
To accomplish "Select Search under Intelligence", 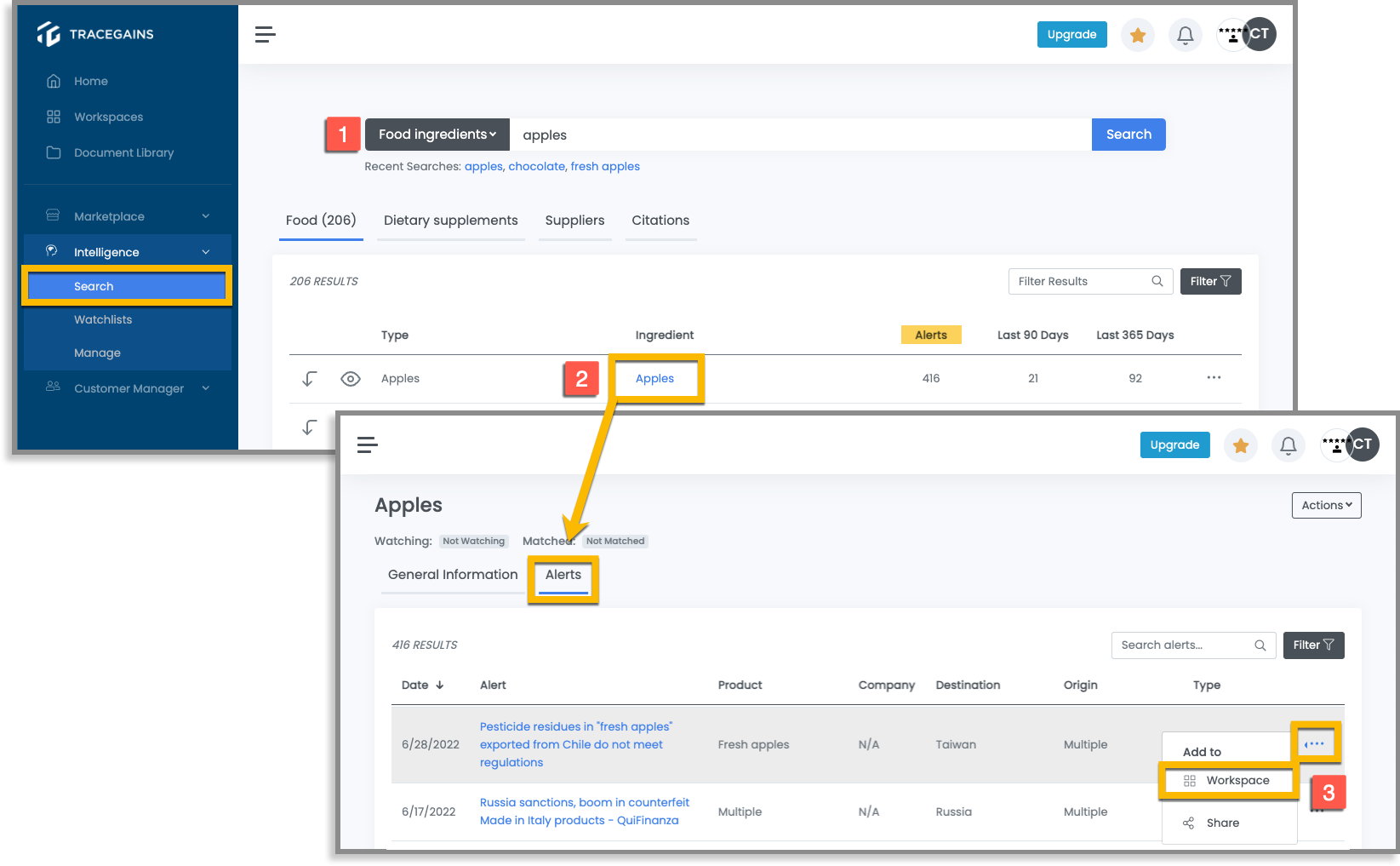I will coord(127,286).
